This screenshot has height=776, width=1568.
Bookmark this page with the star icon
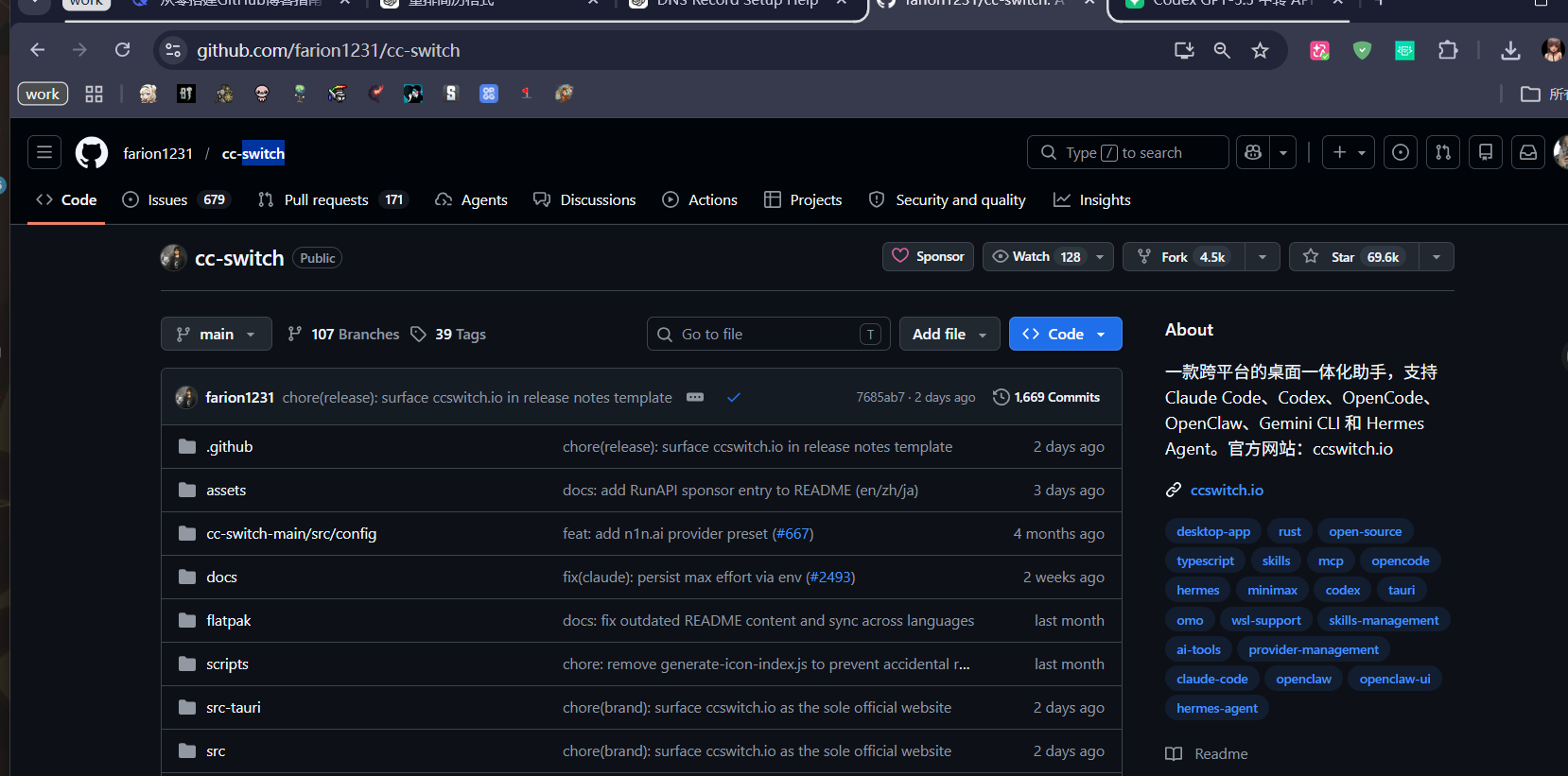tap(1260, 50)
